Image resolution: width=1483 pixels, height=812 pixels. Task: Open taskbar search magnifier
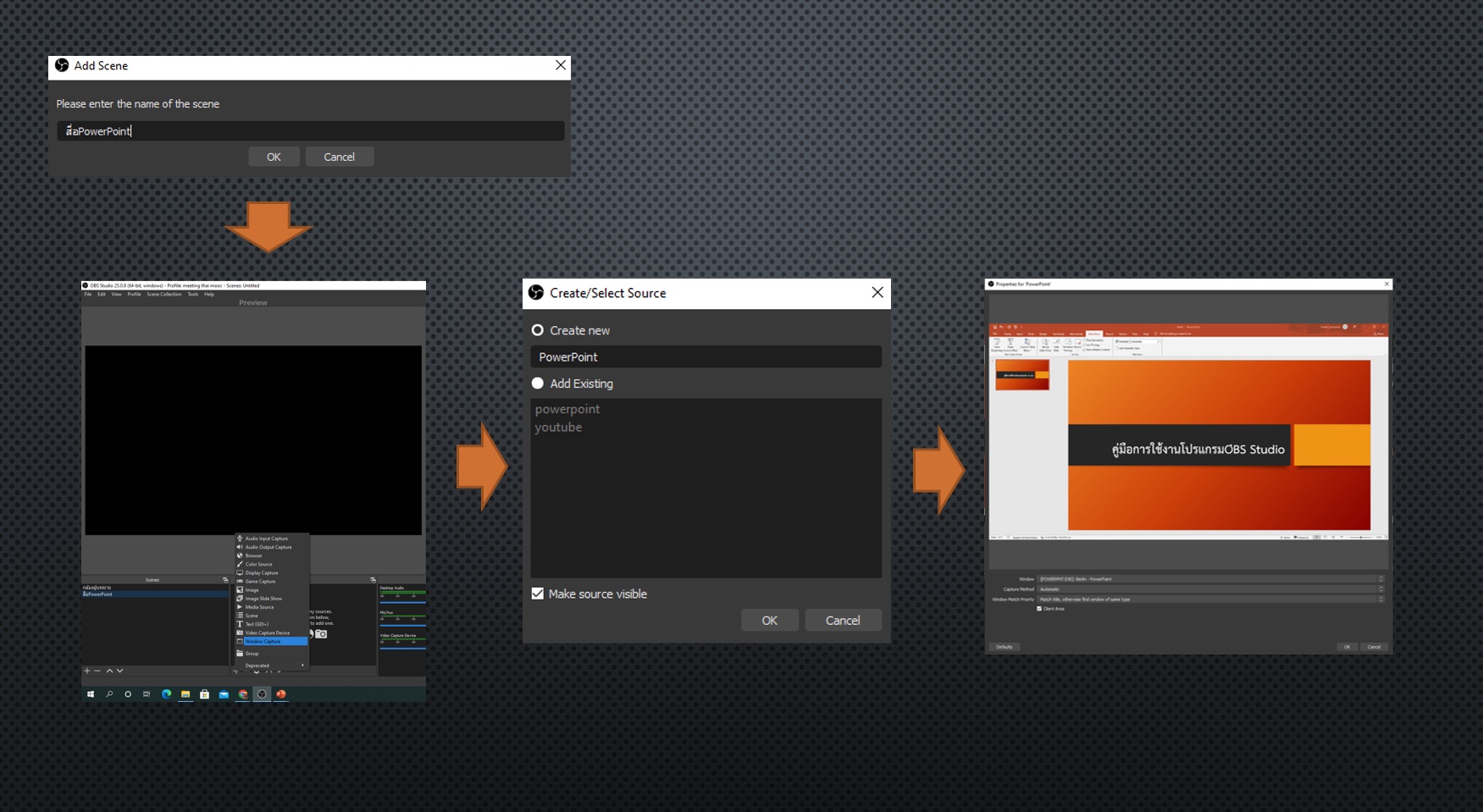pyautogui.click(x=109, y=694)
